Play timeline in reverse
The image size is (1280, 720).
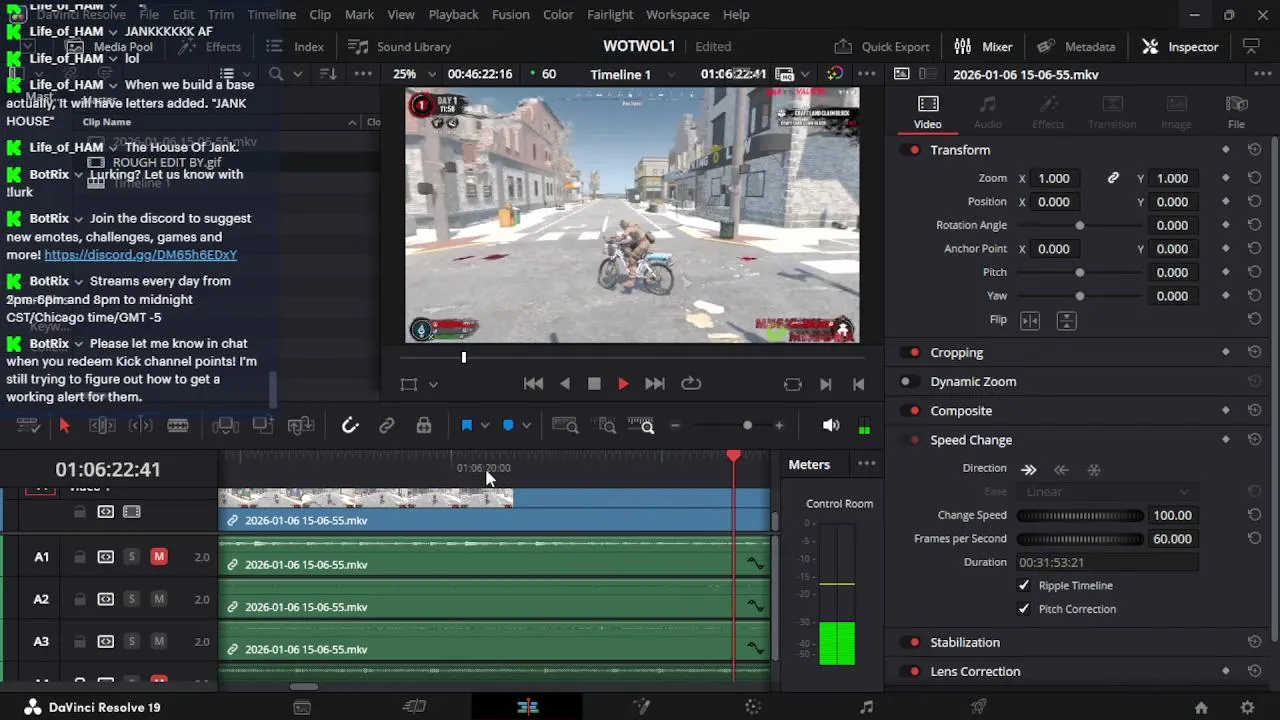(x=565, y=384)
